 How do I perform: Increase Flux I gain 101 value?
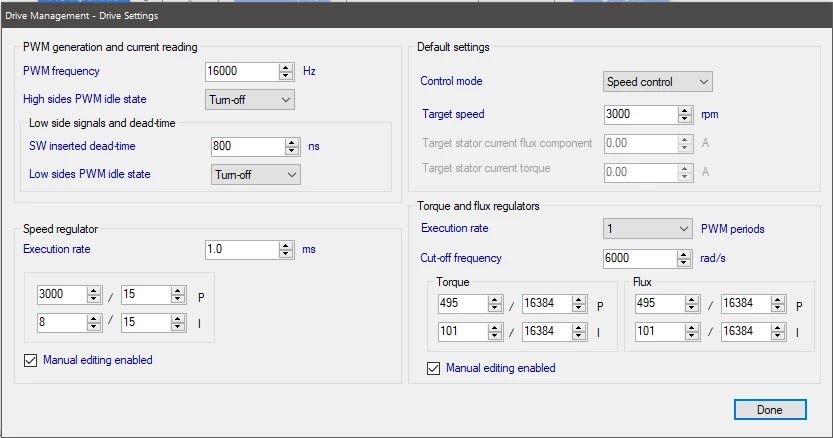tap(691, 327)
